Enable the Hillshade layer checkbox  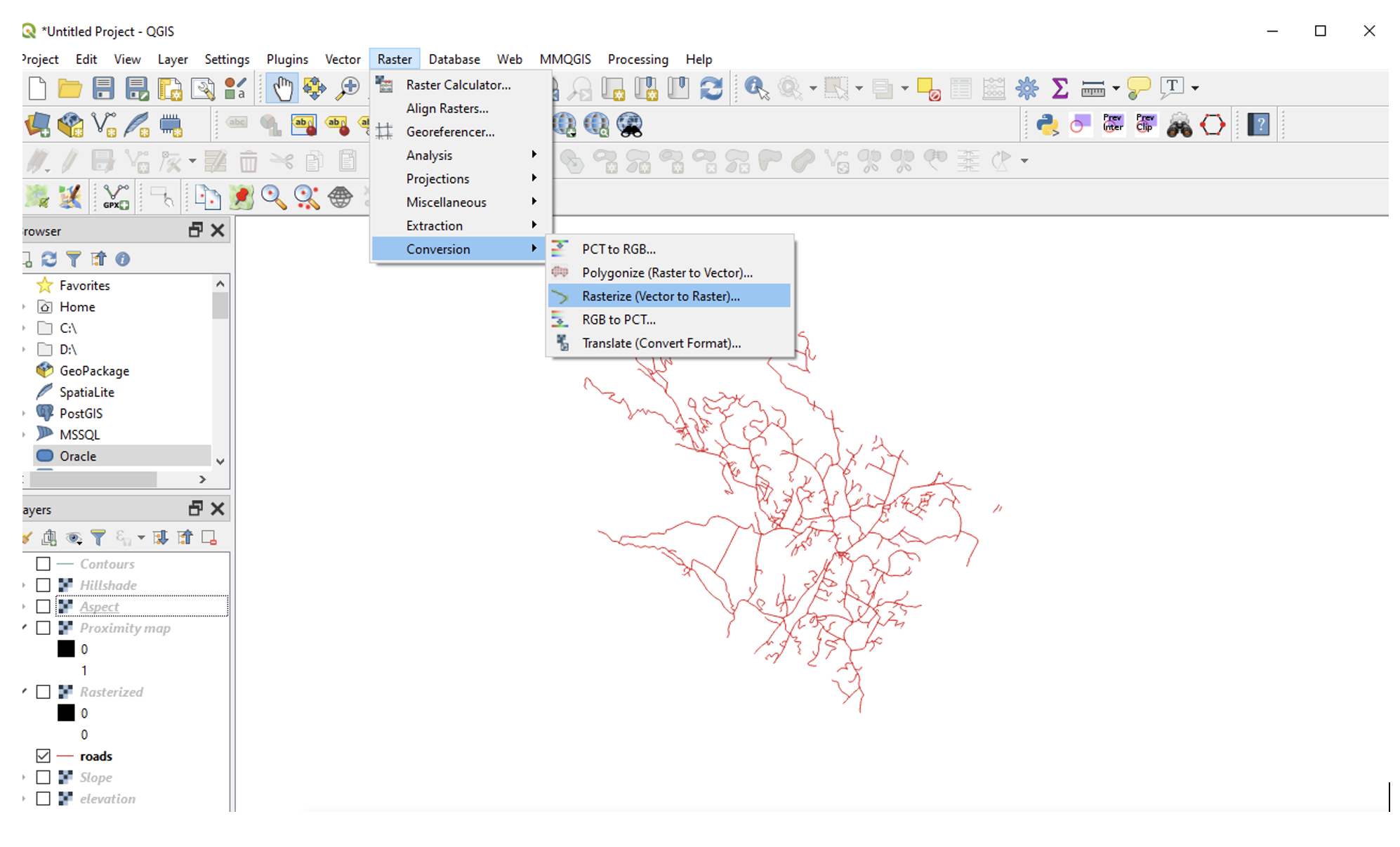44,585
